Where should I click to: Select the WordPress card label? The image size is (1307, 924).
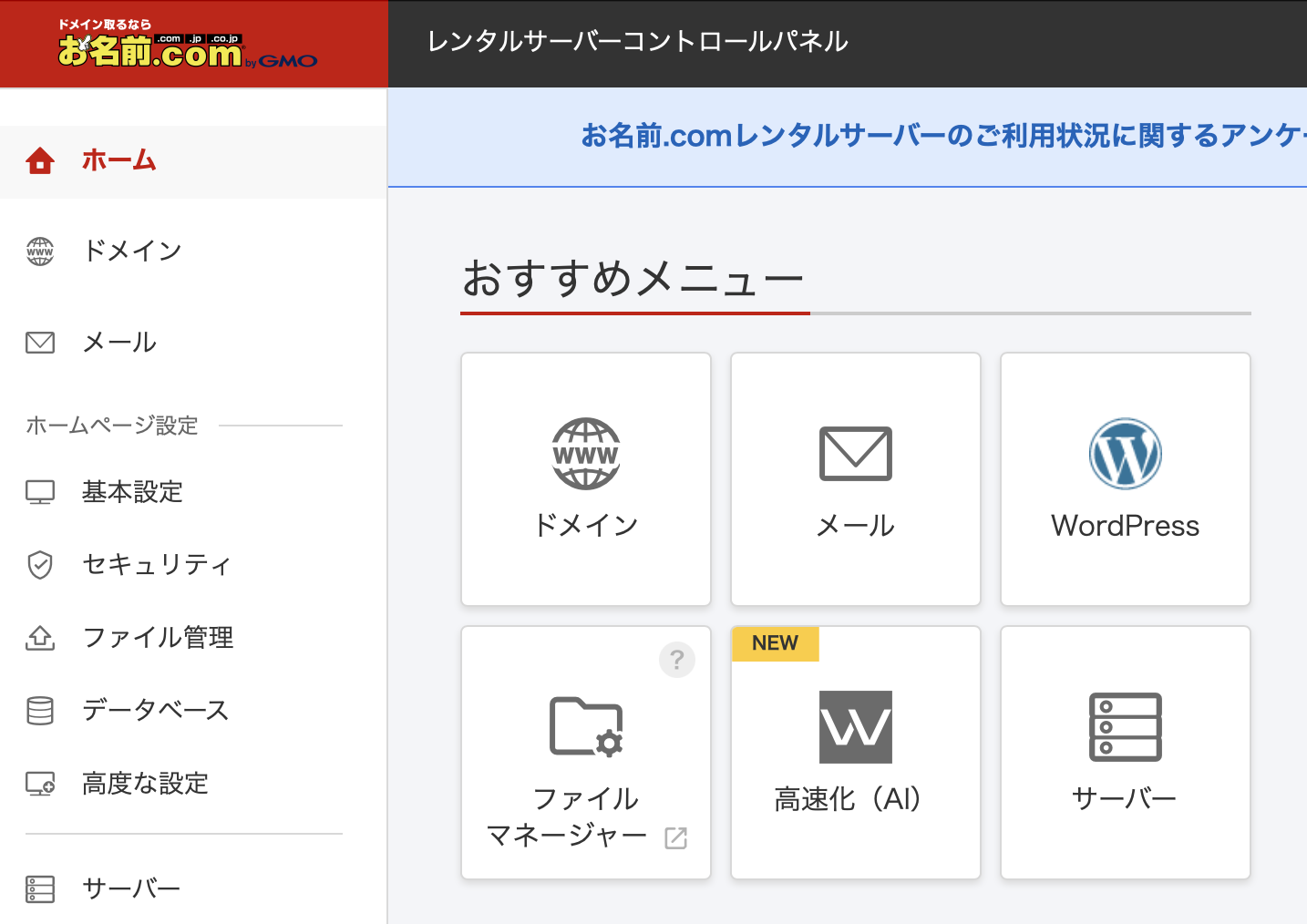click(x=1126, y=526)
